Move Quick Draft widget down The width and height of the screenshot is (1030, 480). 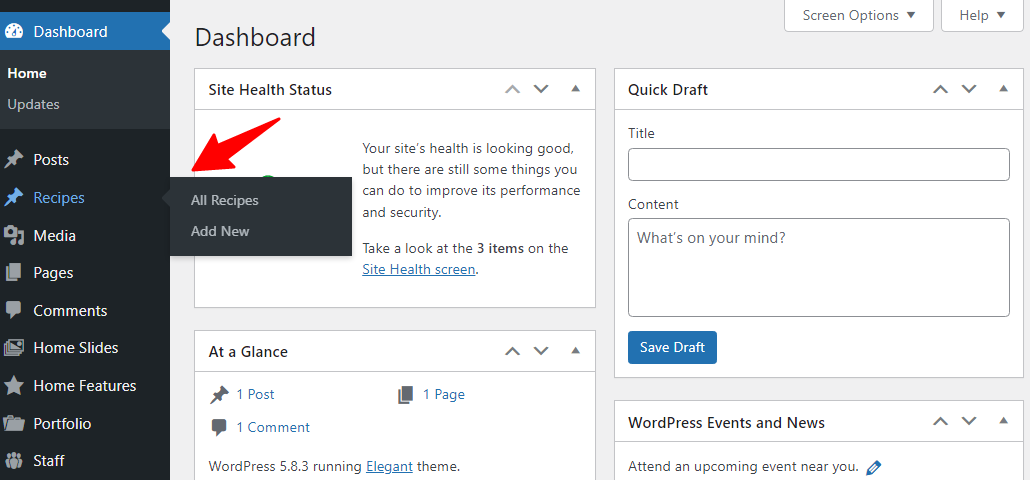pyautogui.click(x=969, y=89)
